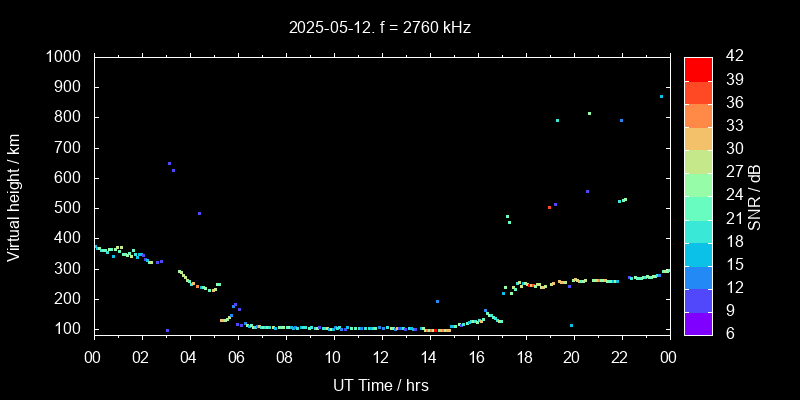The height and width of the screenshot is (400, 800).
Task: Click the isolated point at 14 hours, 190 km
Action: coord(437,301)
